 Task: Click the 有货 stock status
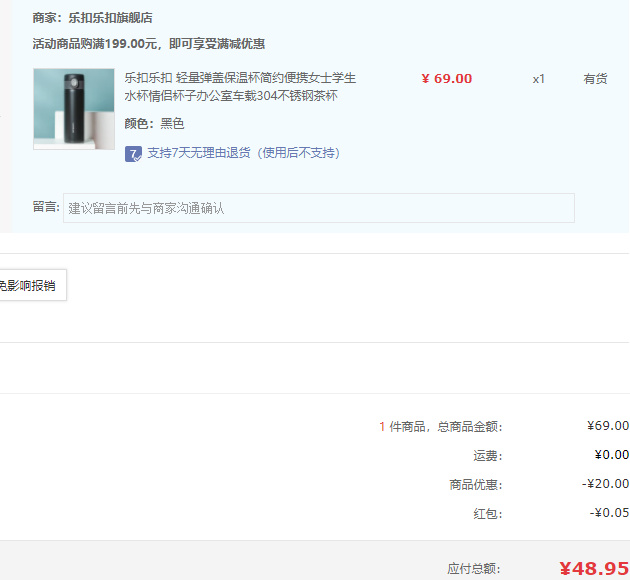[x=595, y=79]
